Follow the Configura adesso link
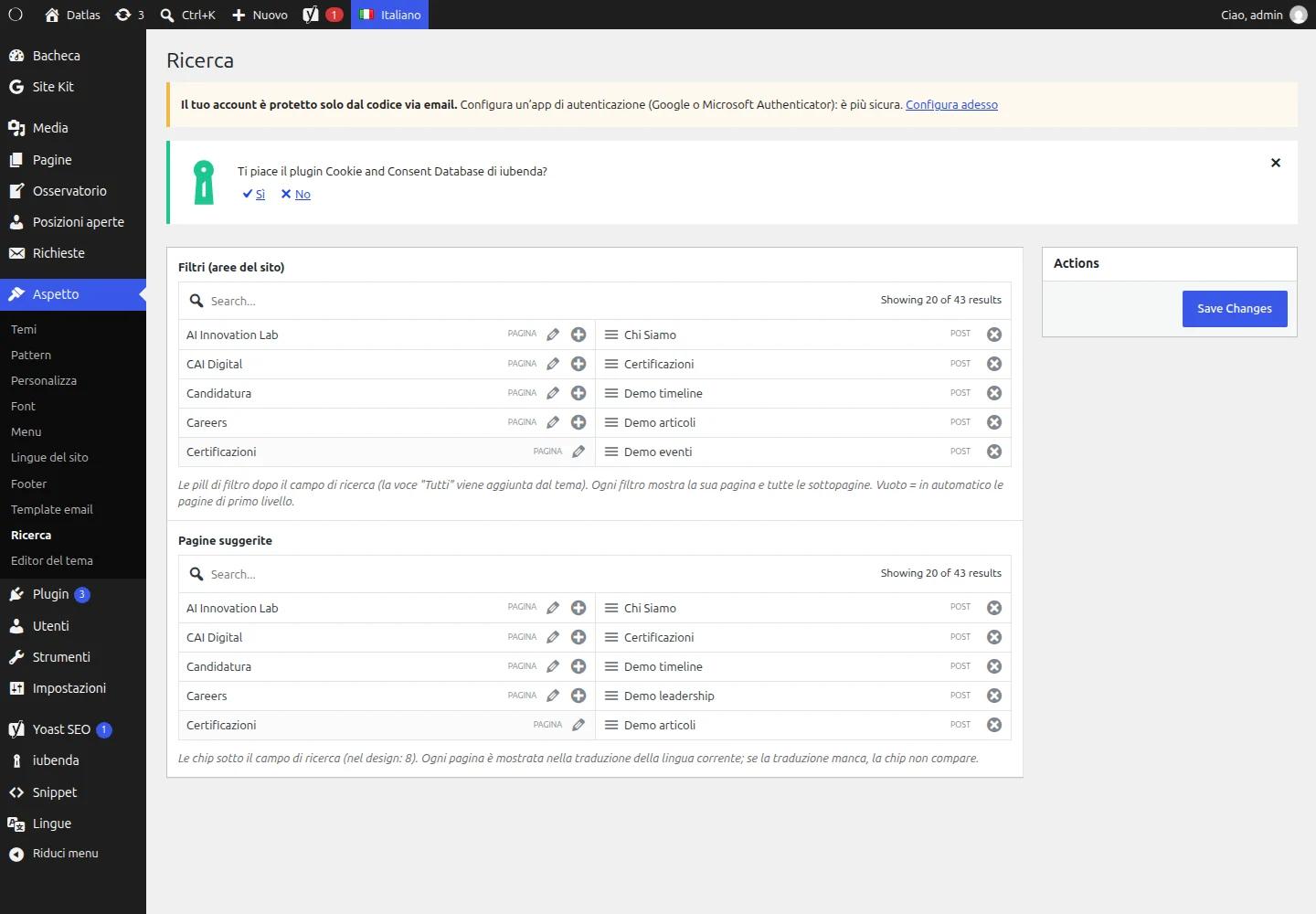The image size is (1316, 914). (951, 105)
